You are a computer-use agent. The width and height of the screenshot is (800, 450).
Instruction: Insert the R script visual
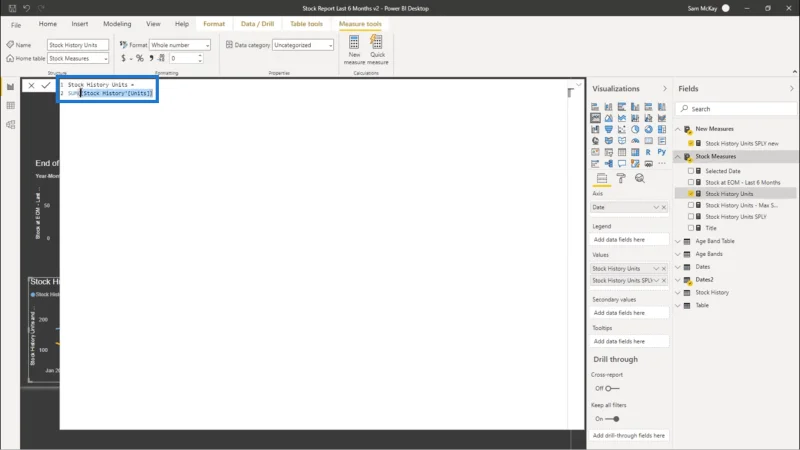pyautogui.click(x=648, y=152)
